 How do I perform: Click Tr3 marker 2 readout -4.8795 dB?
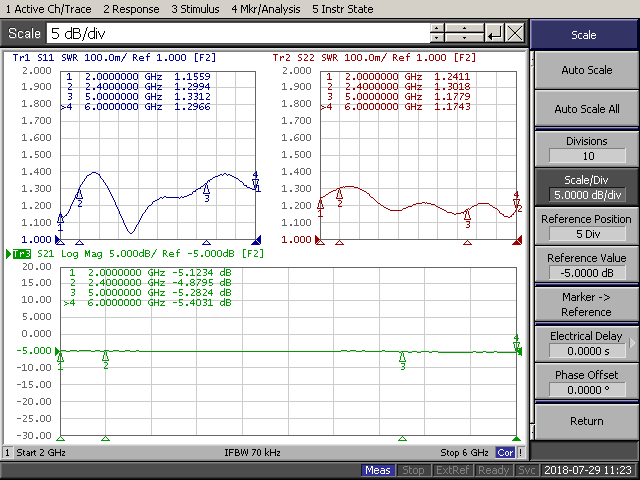pos(201,282)
